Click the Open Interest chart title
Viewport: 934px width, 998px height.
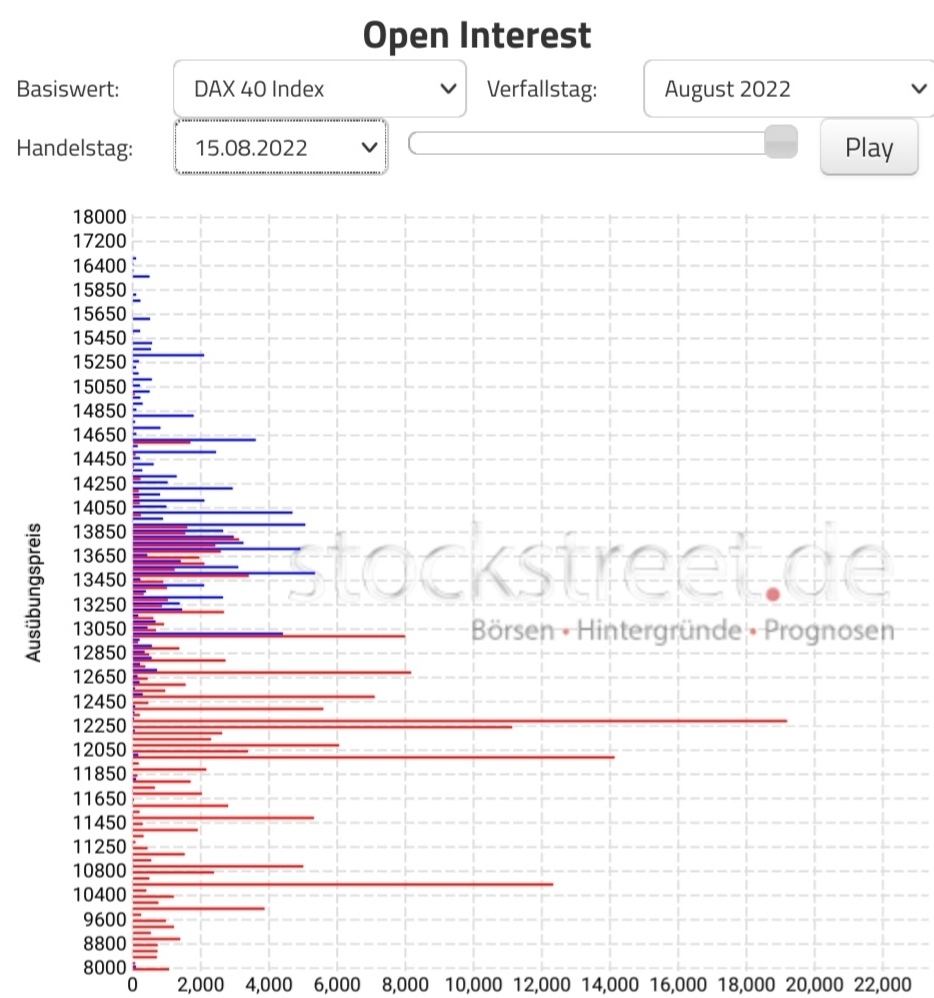(478, 34)
